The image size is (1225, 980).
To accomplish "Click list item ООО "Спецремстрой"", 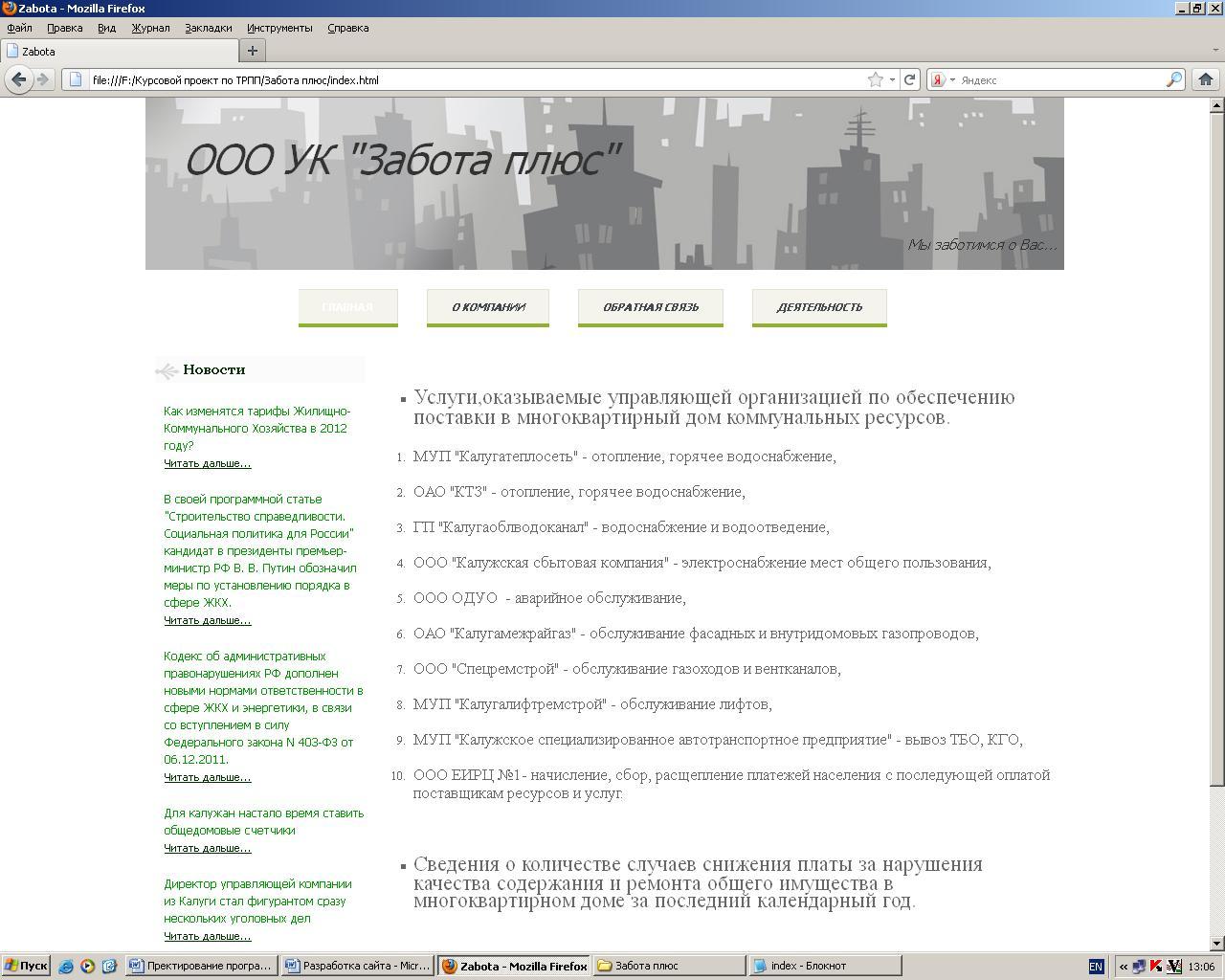I will point(627,669).
